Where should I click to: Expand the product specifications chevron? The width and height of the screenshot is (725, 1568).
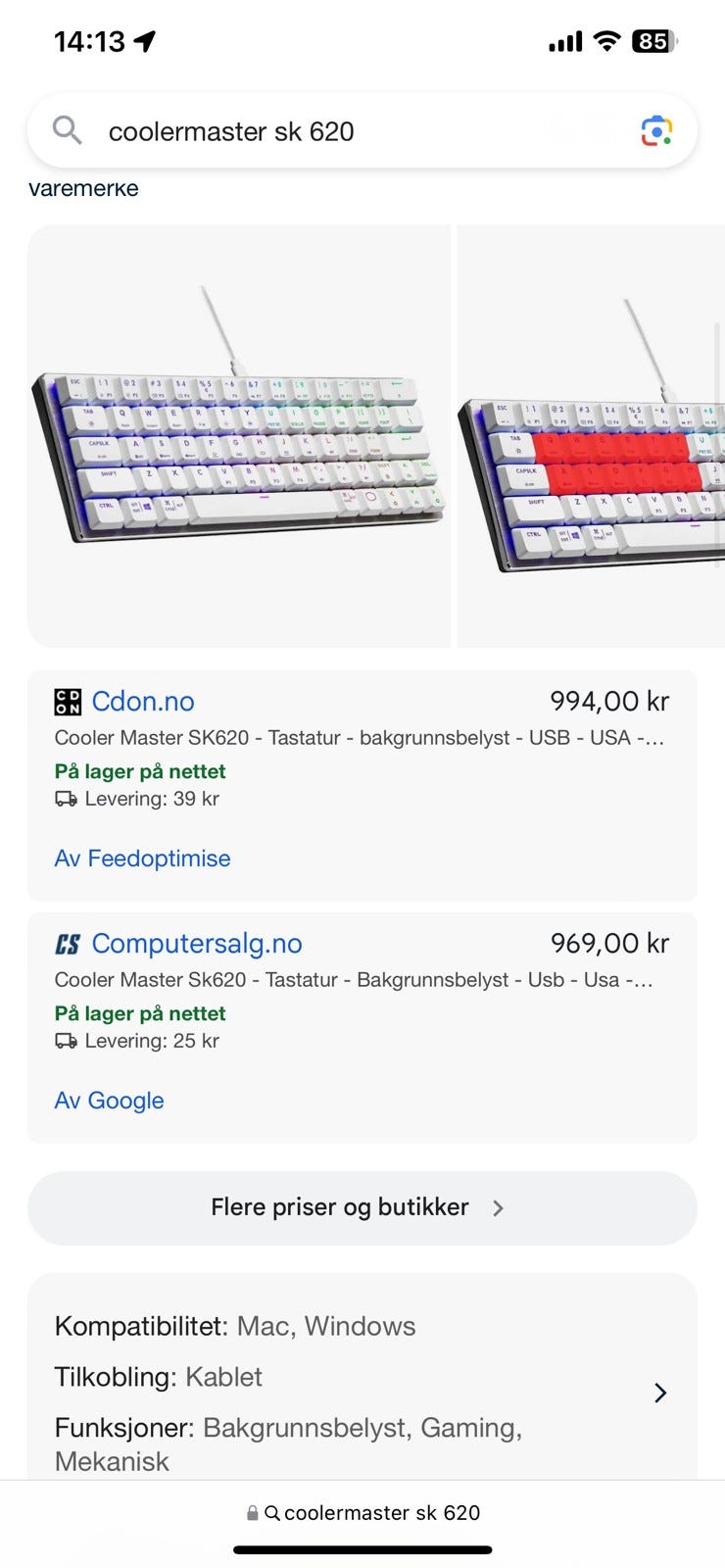(660, 1393)
